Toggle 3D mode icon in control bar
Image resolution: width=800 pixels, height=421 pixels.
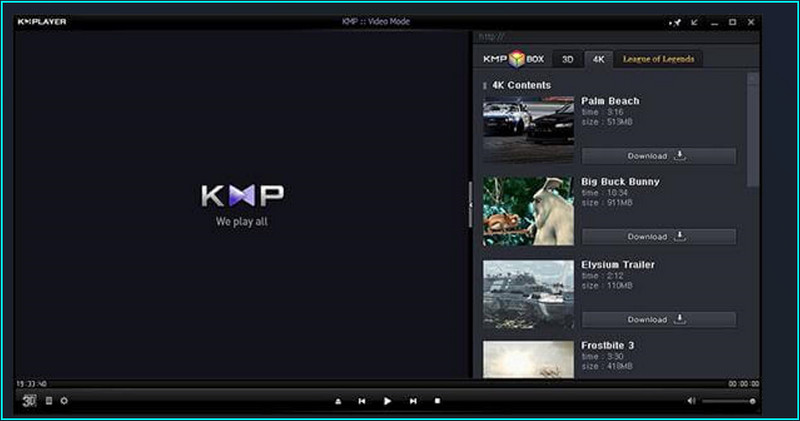click(x=29, y=401)
